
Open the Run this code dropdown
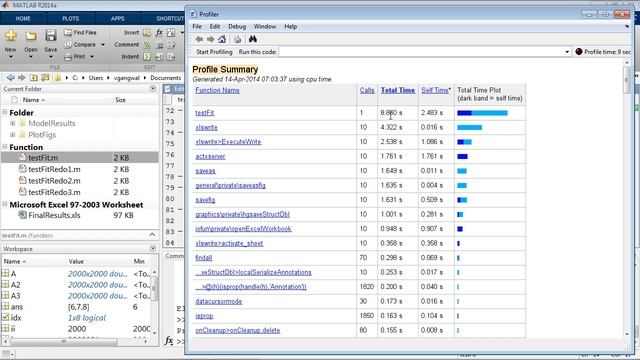(x=567, y=52)
